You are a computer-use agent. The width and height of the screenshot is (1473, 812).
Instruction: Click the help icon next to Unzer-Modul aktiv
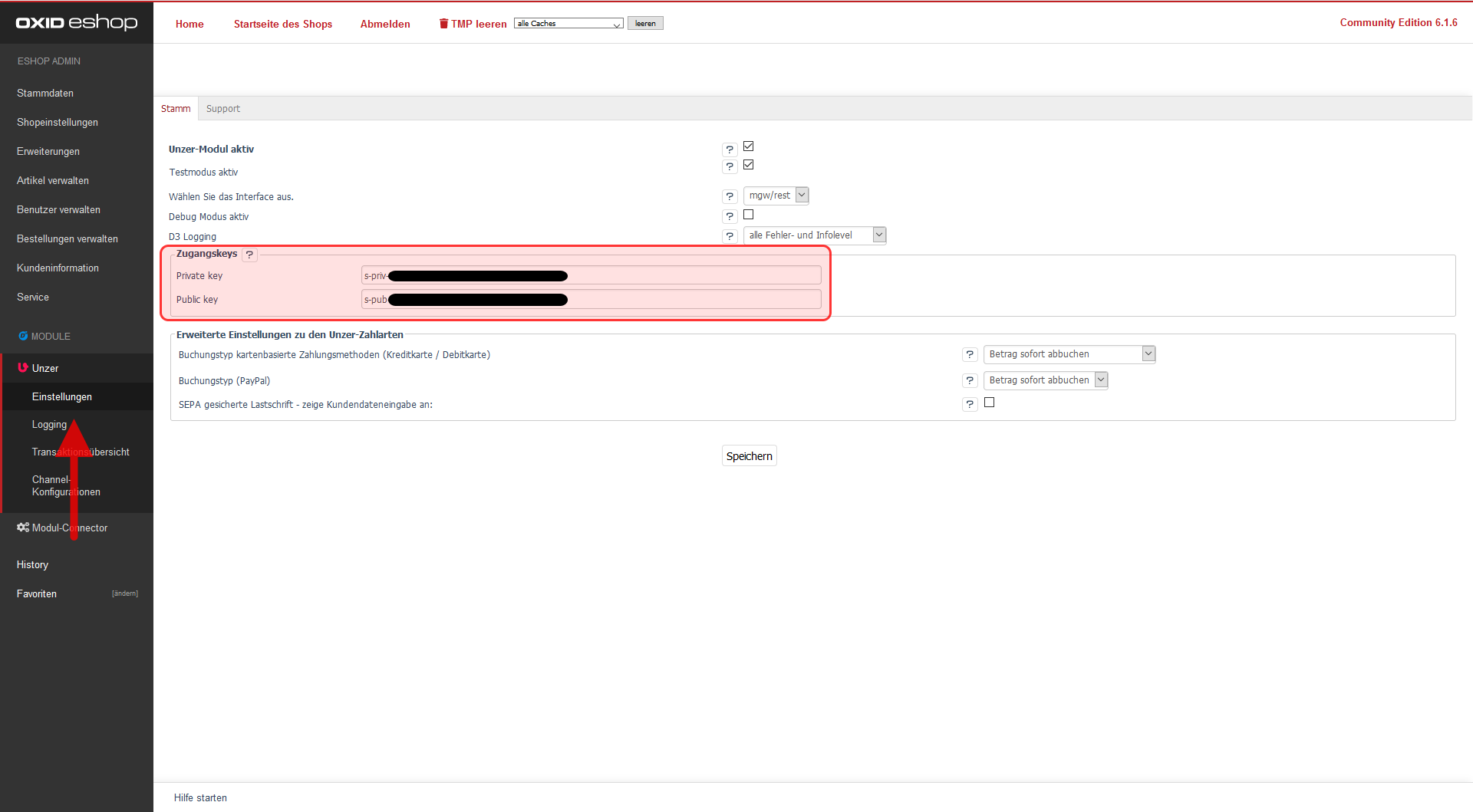tap(730, 150)
